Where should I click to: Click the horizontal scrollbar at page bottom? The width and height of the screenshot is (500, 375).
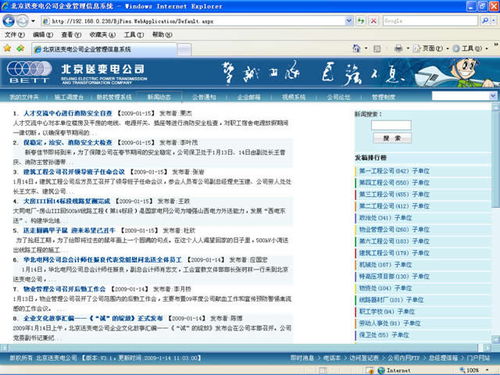click(x=246, y=348)
